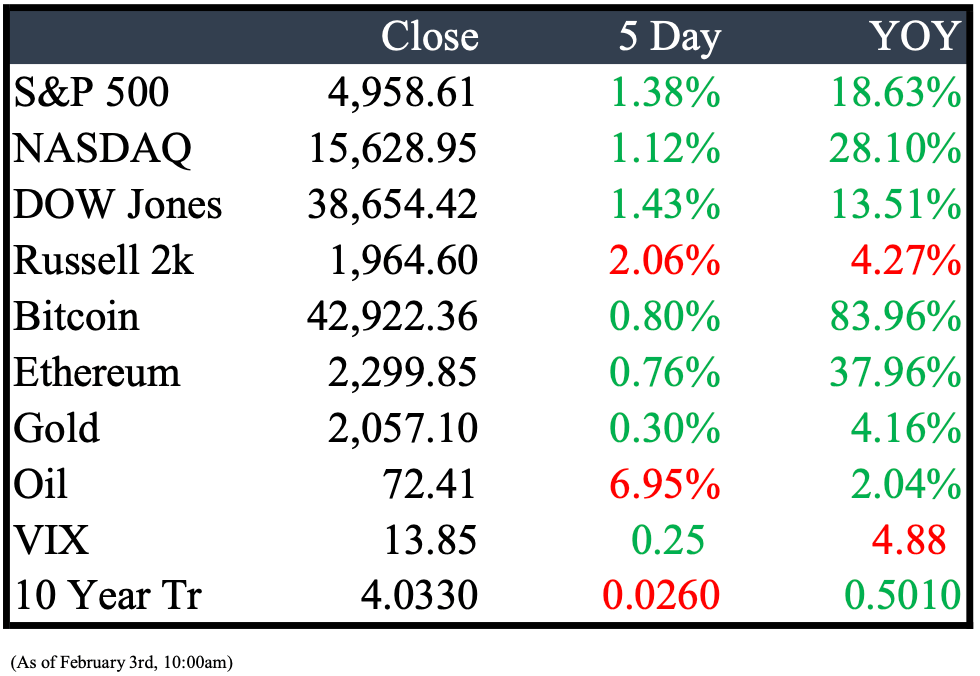
Task: Select the As of February 3rd footnote
Action: point(122,662)
